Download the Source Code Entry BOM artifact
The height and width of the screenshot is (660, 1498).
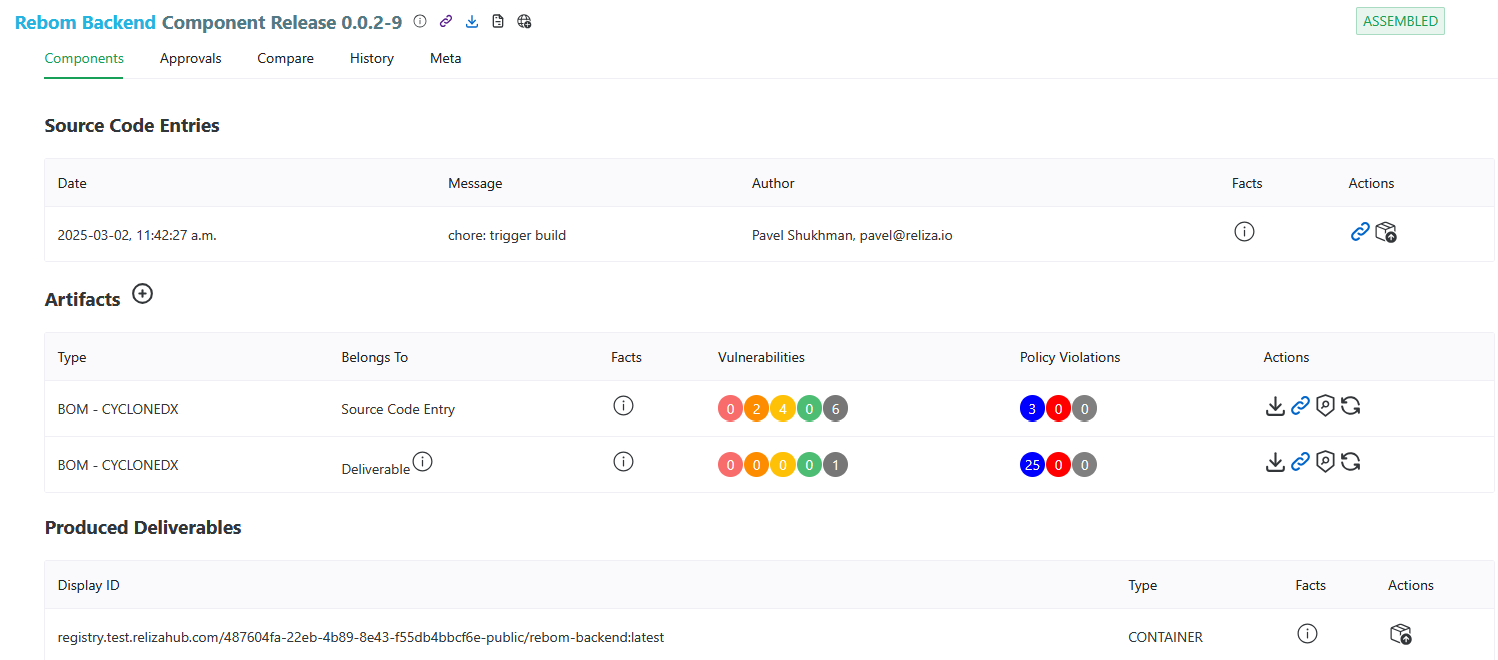click(1275, 406)
